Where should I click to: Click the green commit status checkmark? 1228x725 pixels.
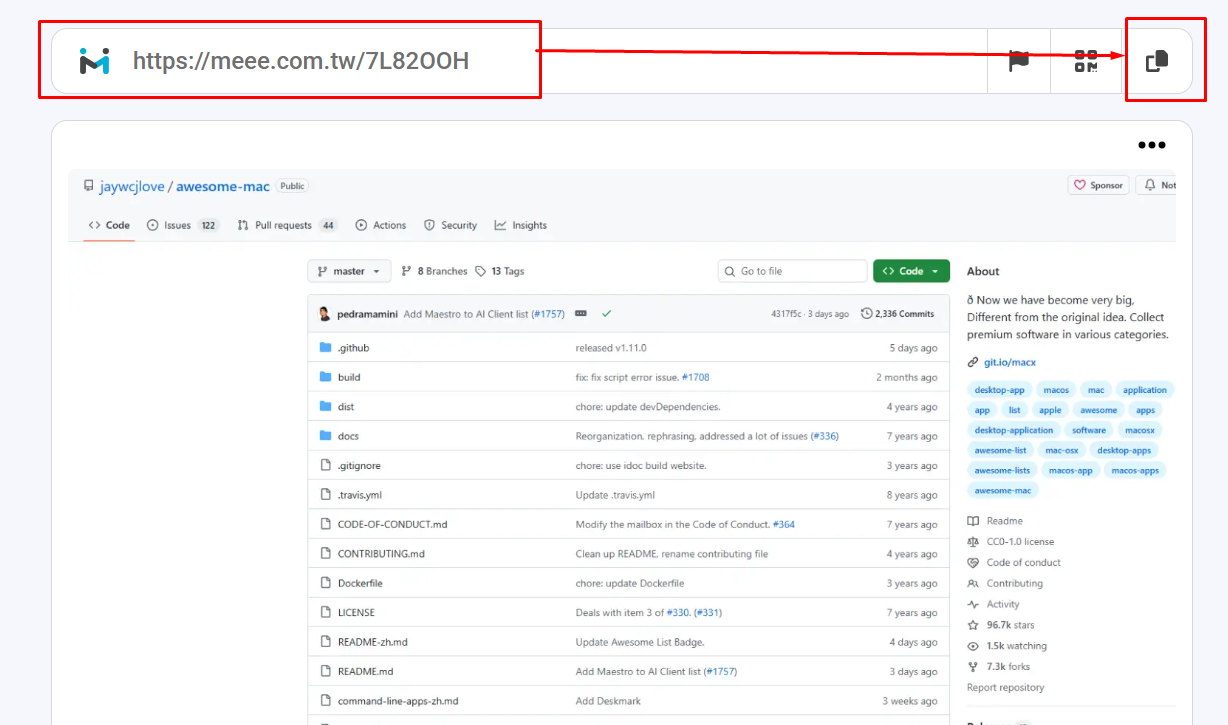pos(606,314)
